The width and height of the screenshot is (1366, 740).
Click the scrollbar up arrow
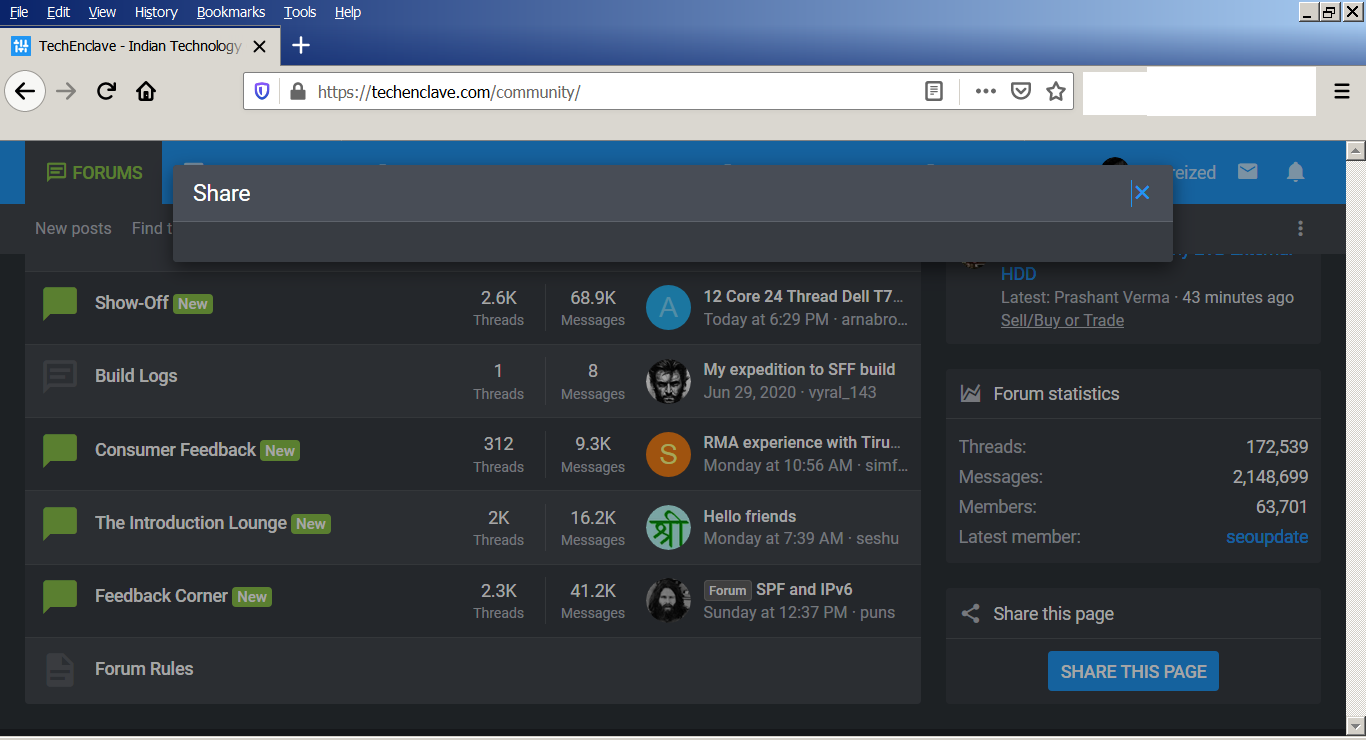tap(1356, 151)
